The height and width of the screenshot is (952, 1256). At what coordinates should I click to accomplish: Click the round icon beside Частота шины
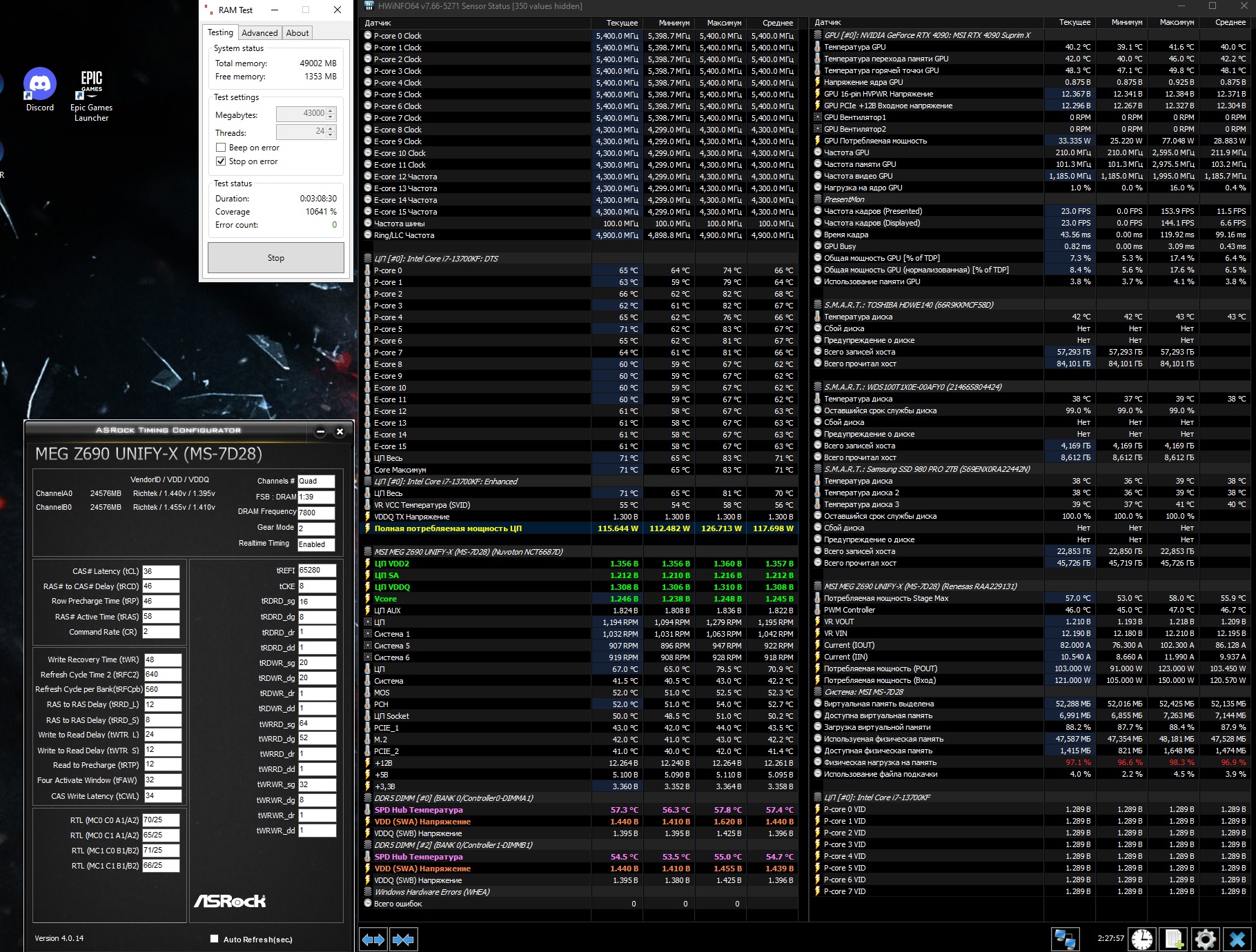[368, 224]
